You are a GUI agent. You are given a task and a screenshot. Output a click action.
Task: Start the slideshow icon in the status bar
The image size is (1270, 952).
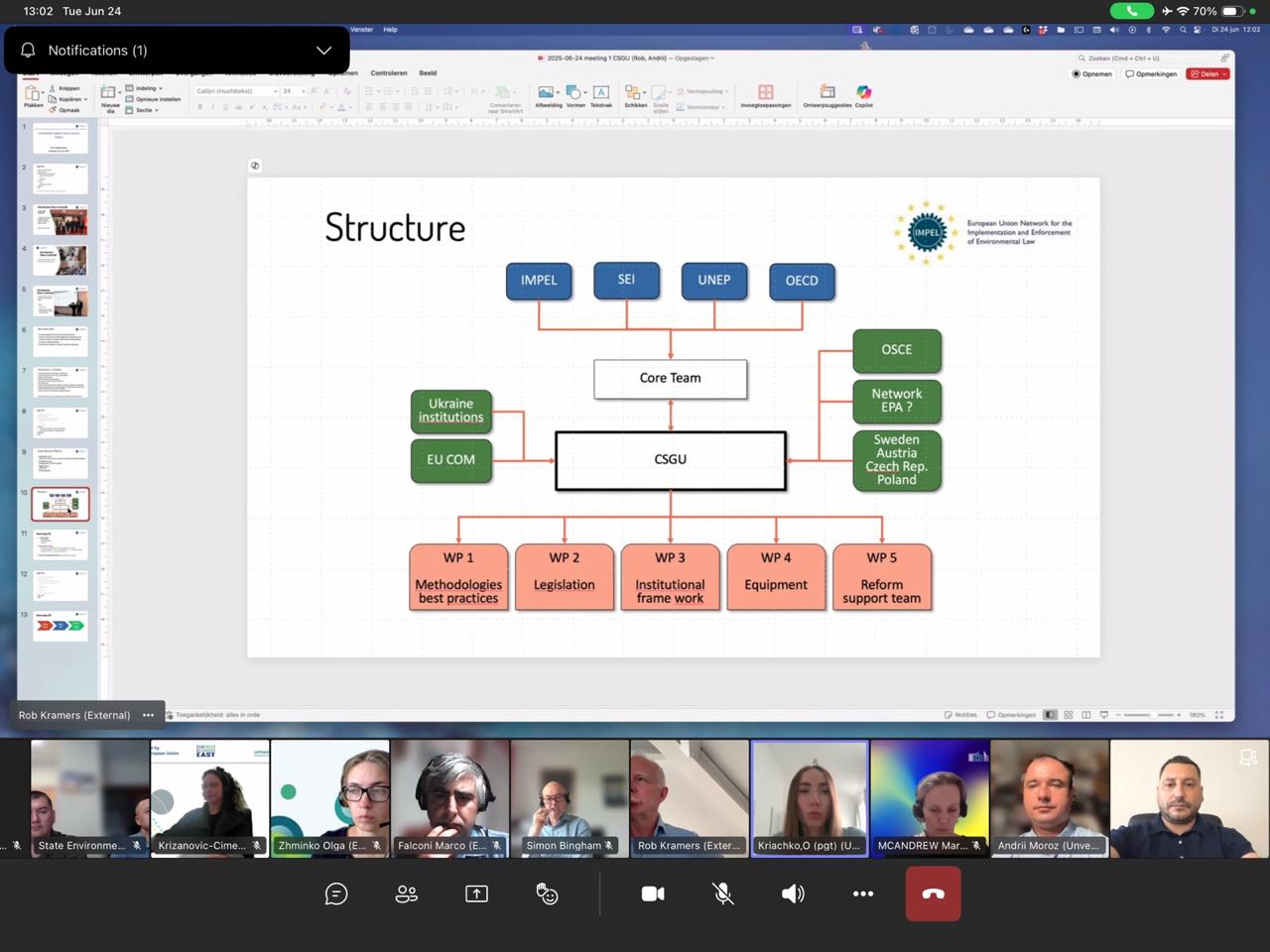(1104, 715)
